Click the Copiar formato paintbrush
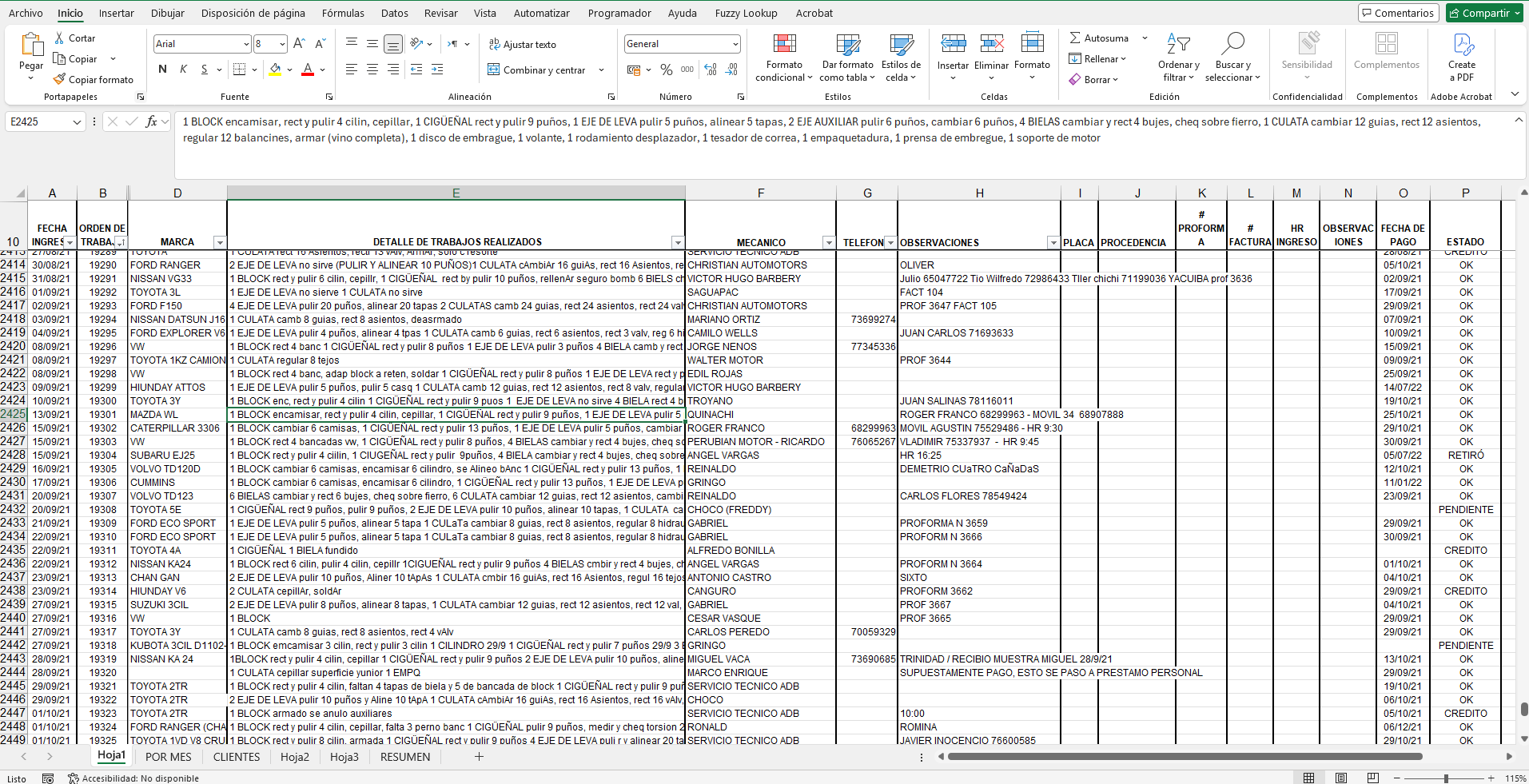Screen dimensions: 1529x784 59,79
